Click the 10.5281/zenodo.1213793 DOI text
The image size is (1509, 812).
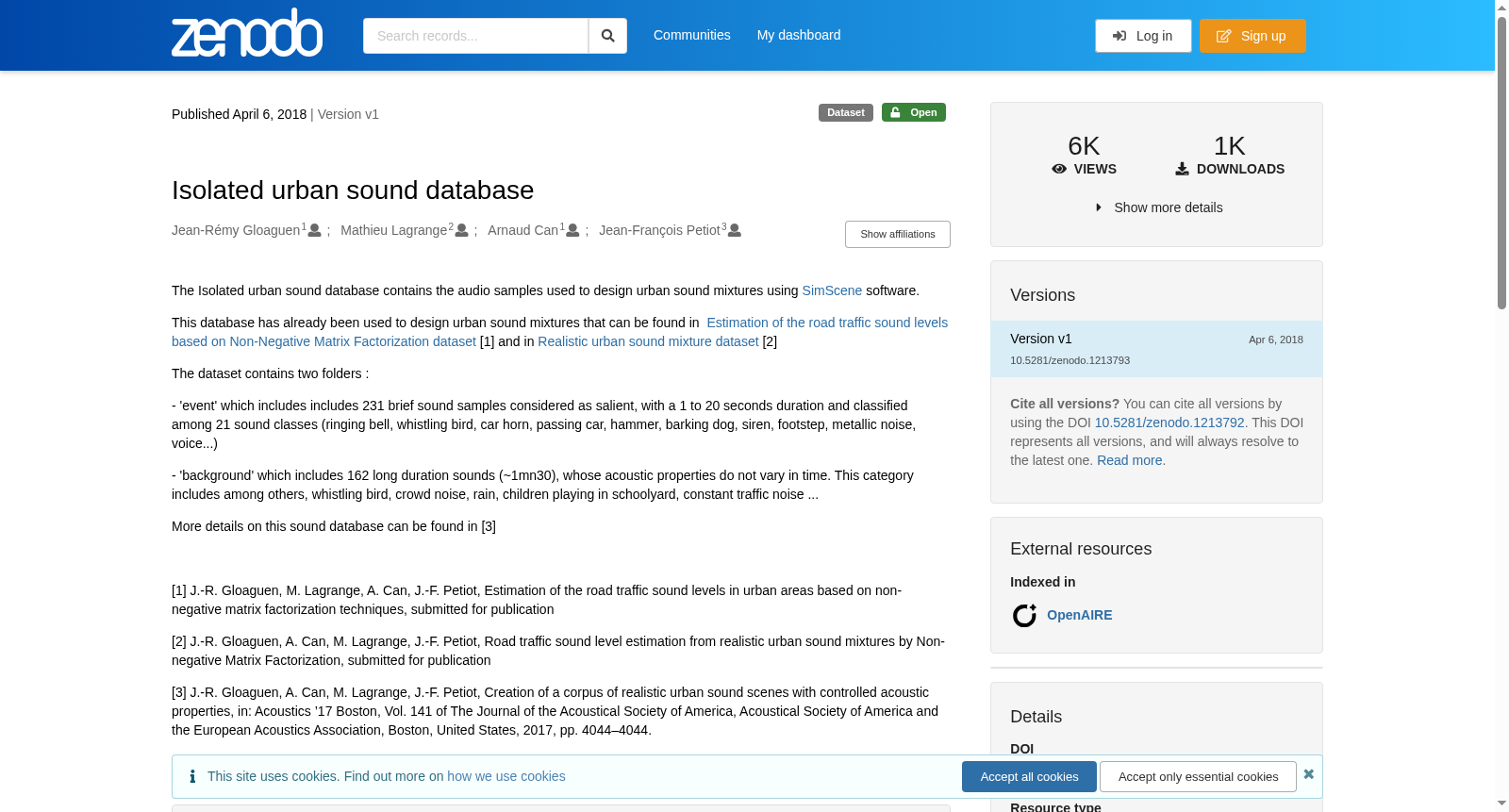[x=1070, y=360]
